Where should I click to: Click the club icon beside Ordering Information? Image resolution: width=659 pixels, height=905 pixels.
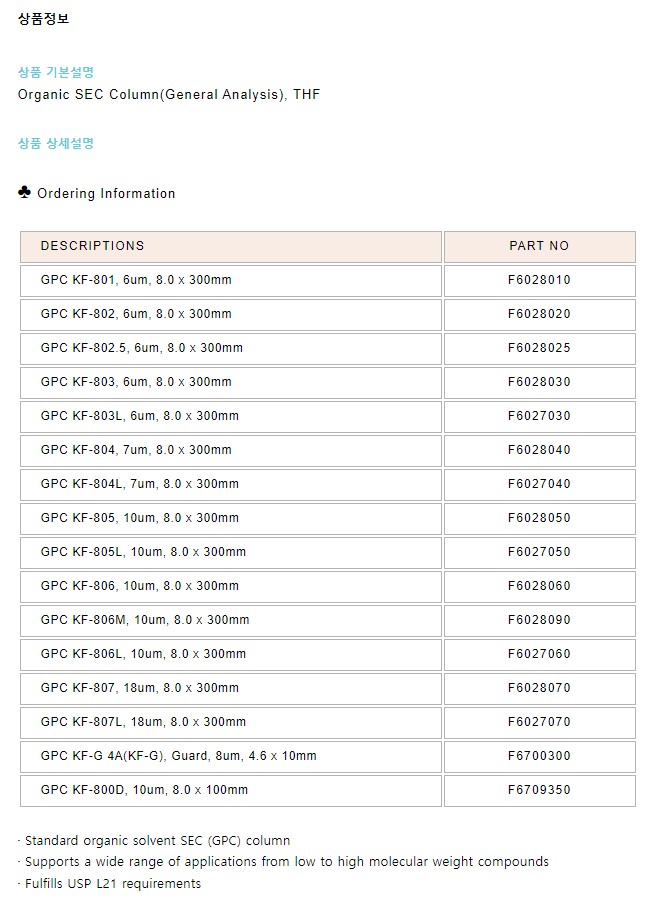pos(25,192)
